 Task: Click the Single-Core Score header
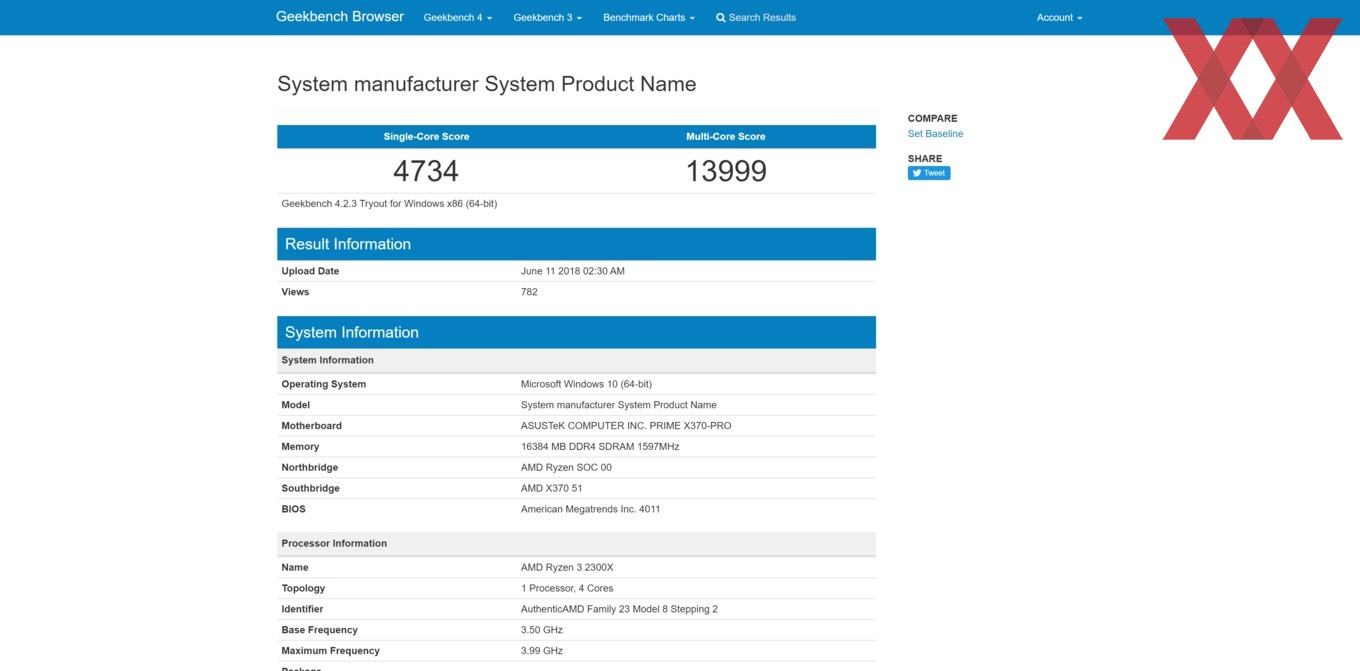click(x=426, y=137)
